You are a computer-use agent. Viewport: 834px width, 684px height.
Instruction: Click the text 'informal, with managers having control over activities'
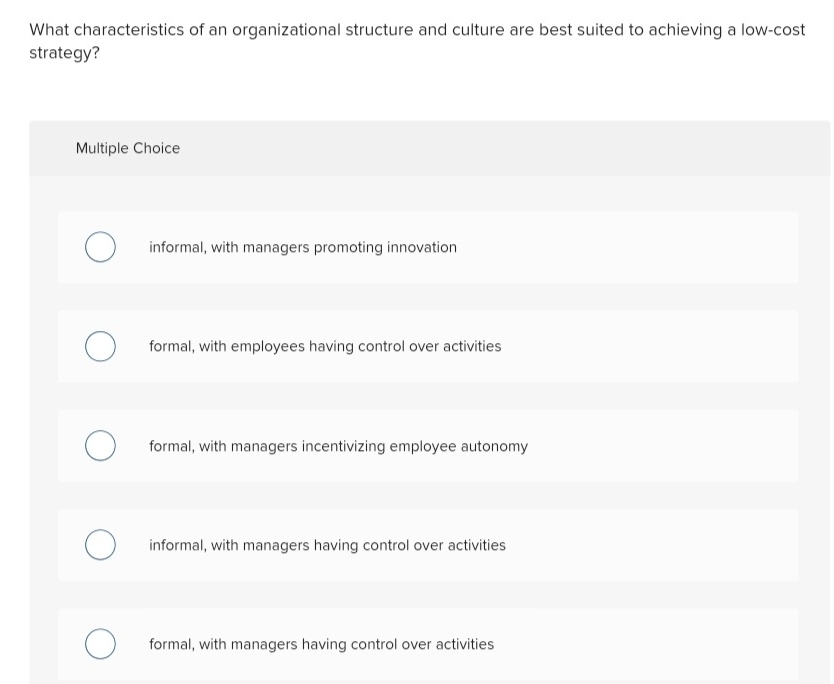click(x=327, y=545)
